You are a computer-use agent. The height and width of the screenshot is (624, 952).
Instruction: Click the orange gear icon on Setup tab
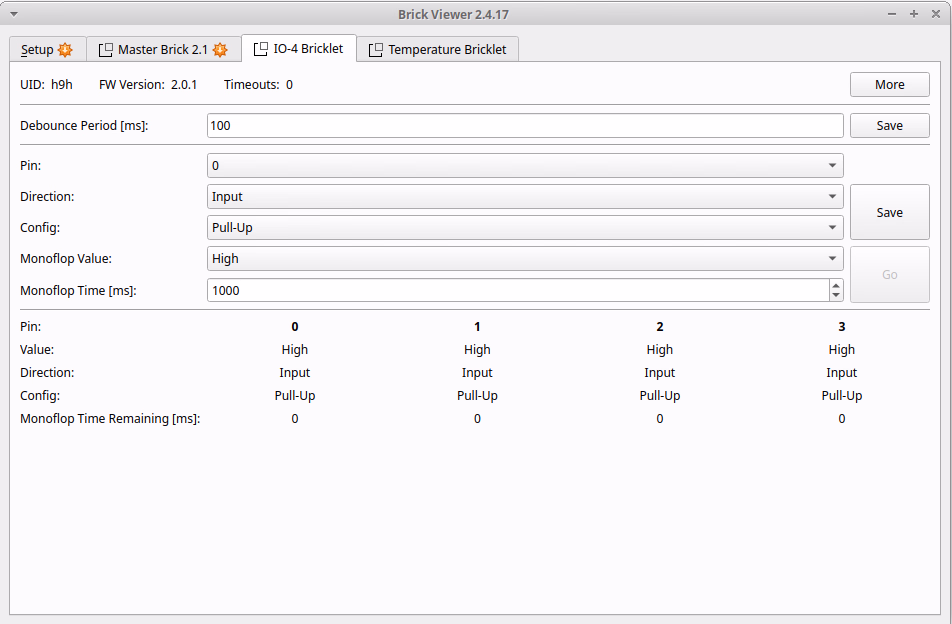(65, 49)
